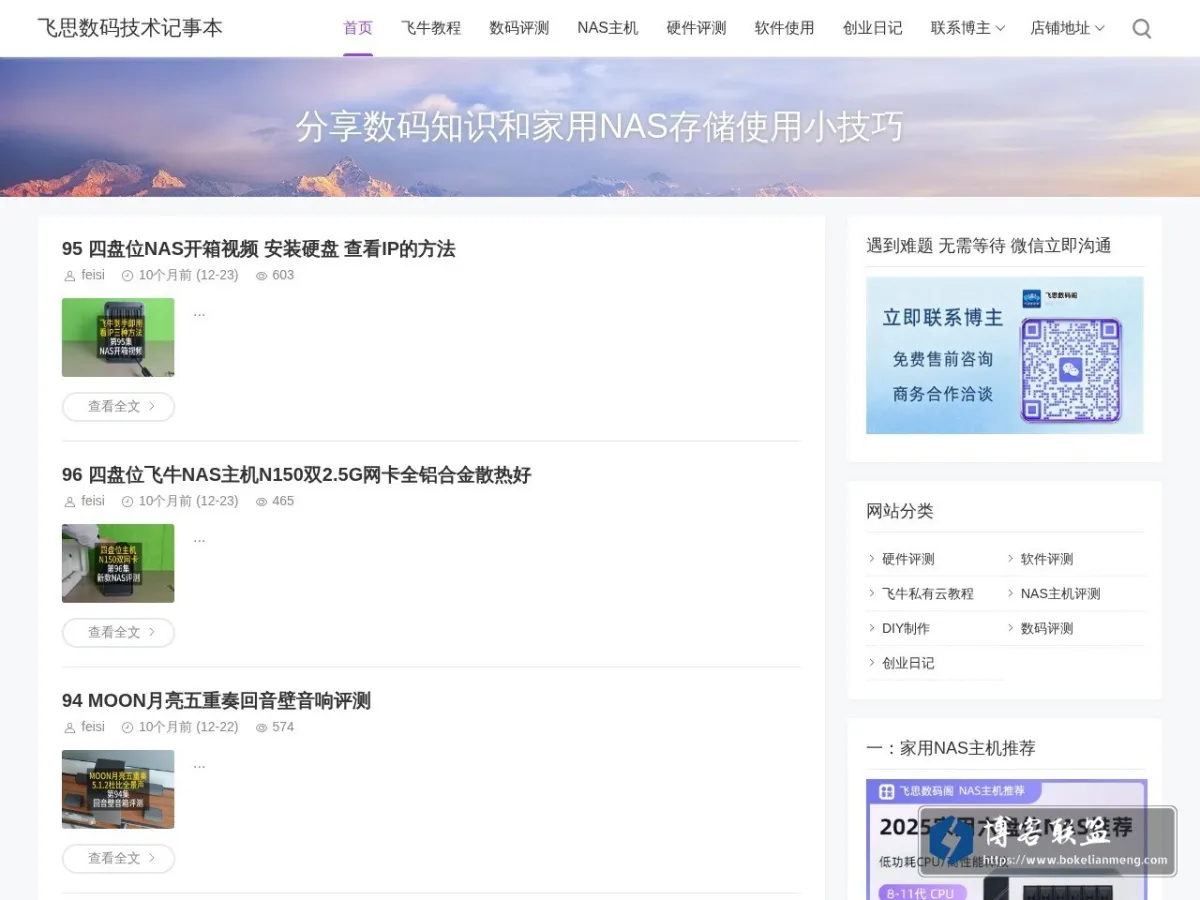The height and width of the screenshot is (900, 1200).
Task: Open 数码评测 category in sidebar
Action: [x=1047, y=629]
